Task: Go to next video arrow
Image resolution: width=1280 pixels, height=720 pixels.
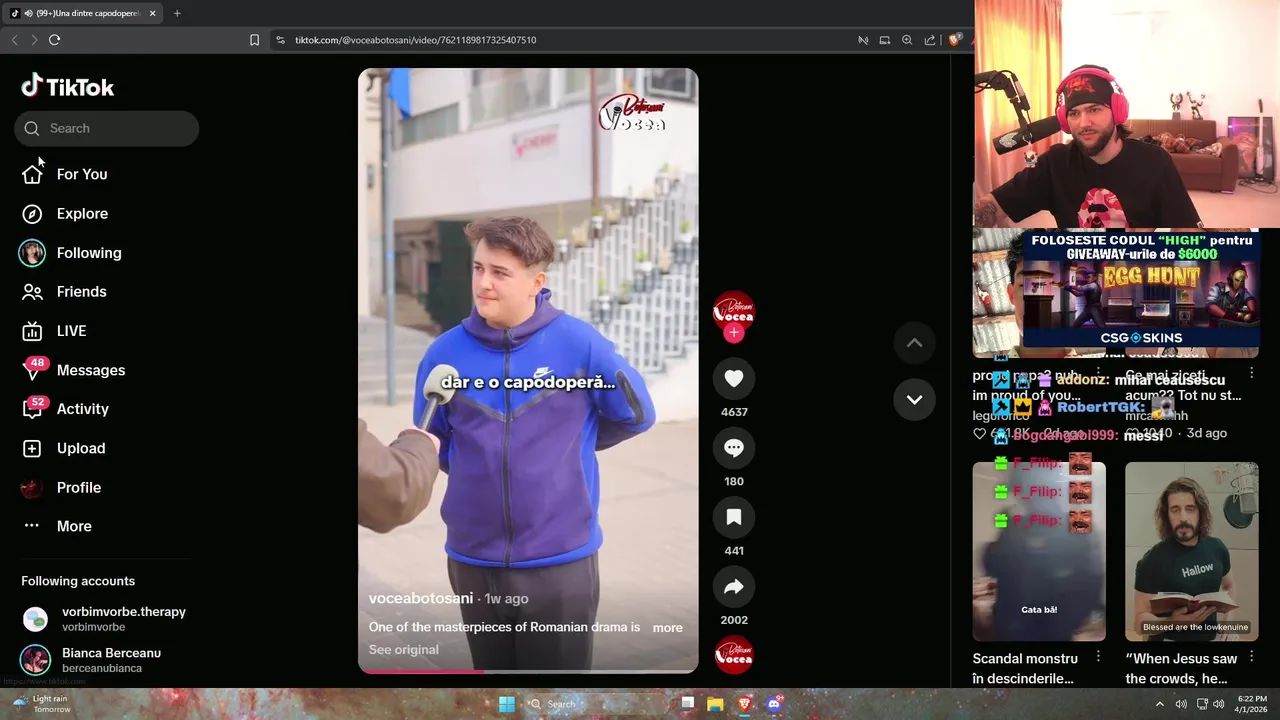Action: (914, 399)
